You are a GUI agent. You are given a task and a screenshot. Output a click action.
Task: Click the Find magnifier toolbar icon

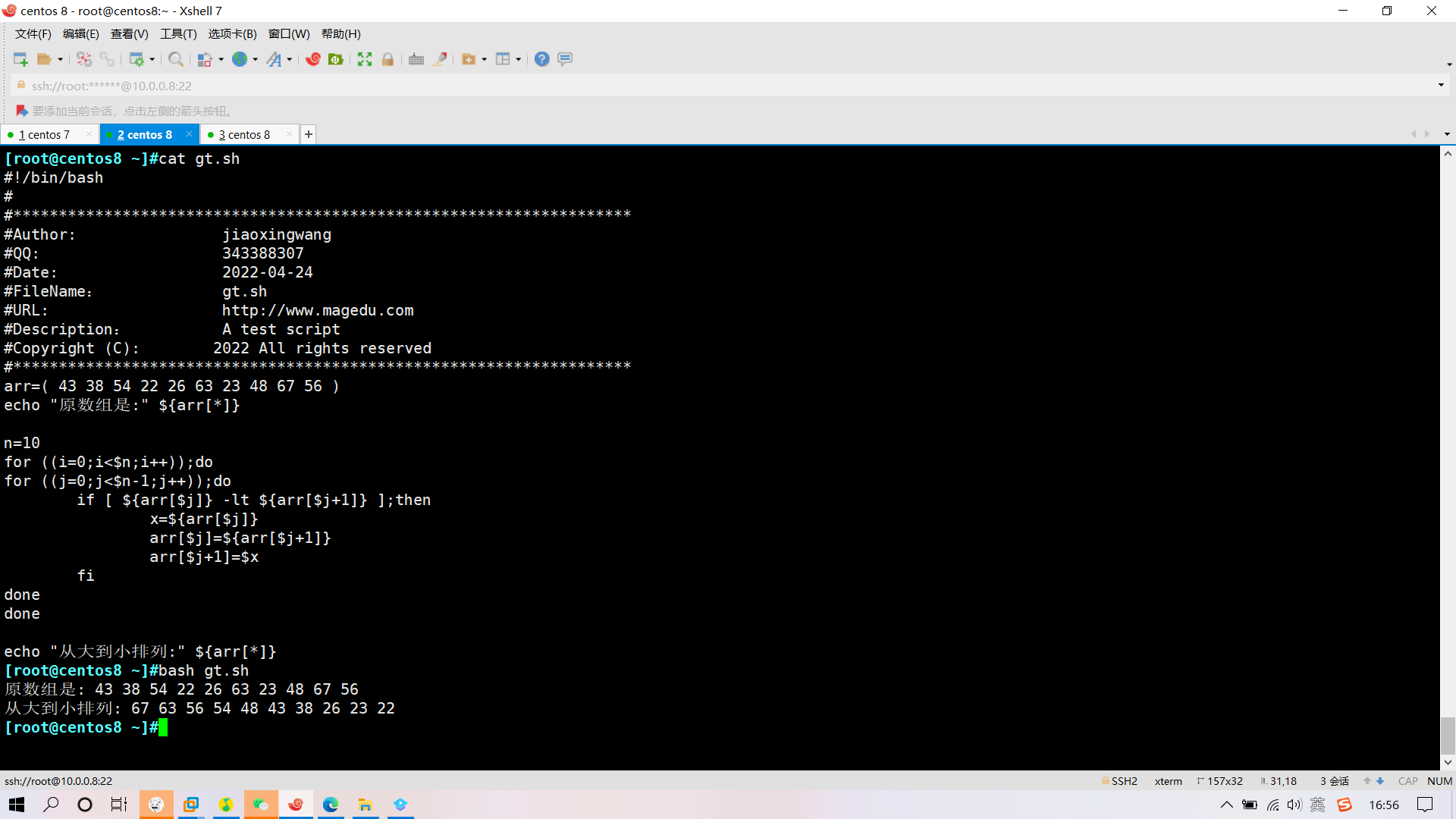[x=175, y=59]
